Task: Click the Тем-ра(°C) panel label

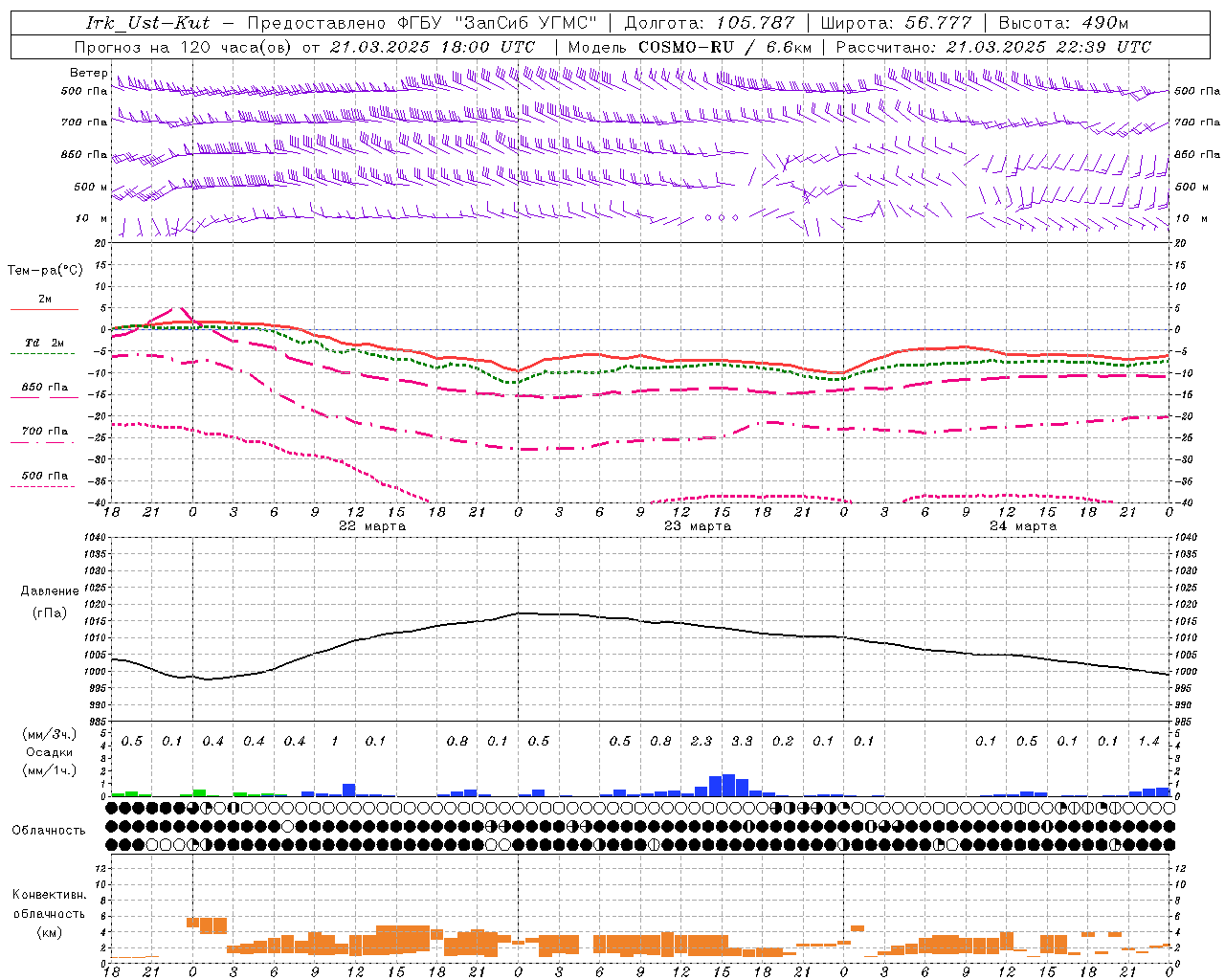Action: click(x=45, y=271)
